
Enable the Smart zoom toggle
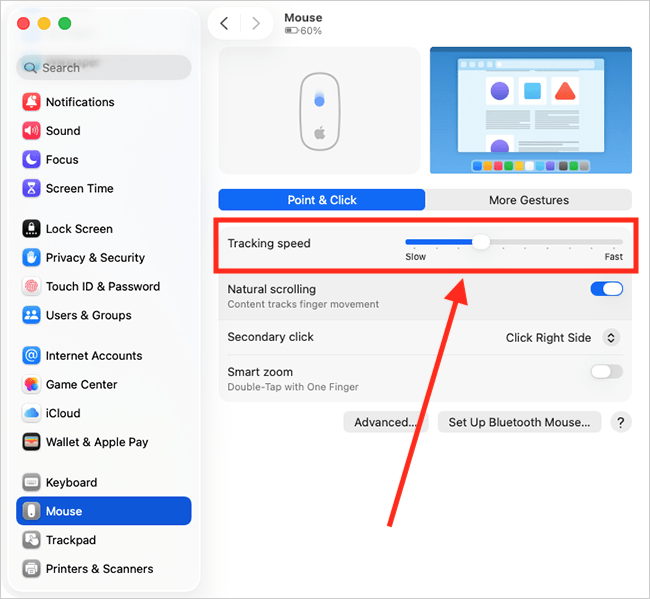606,372
